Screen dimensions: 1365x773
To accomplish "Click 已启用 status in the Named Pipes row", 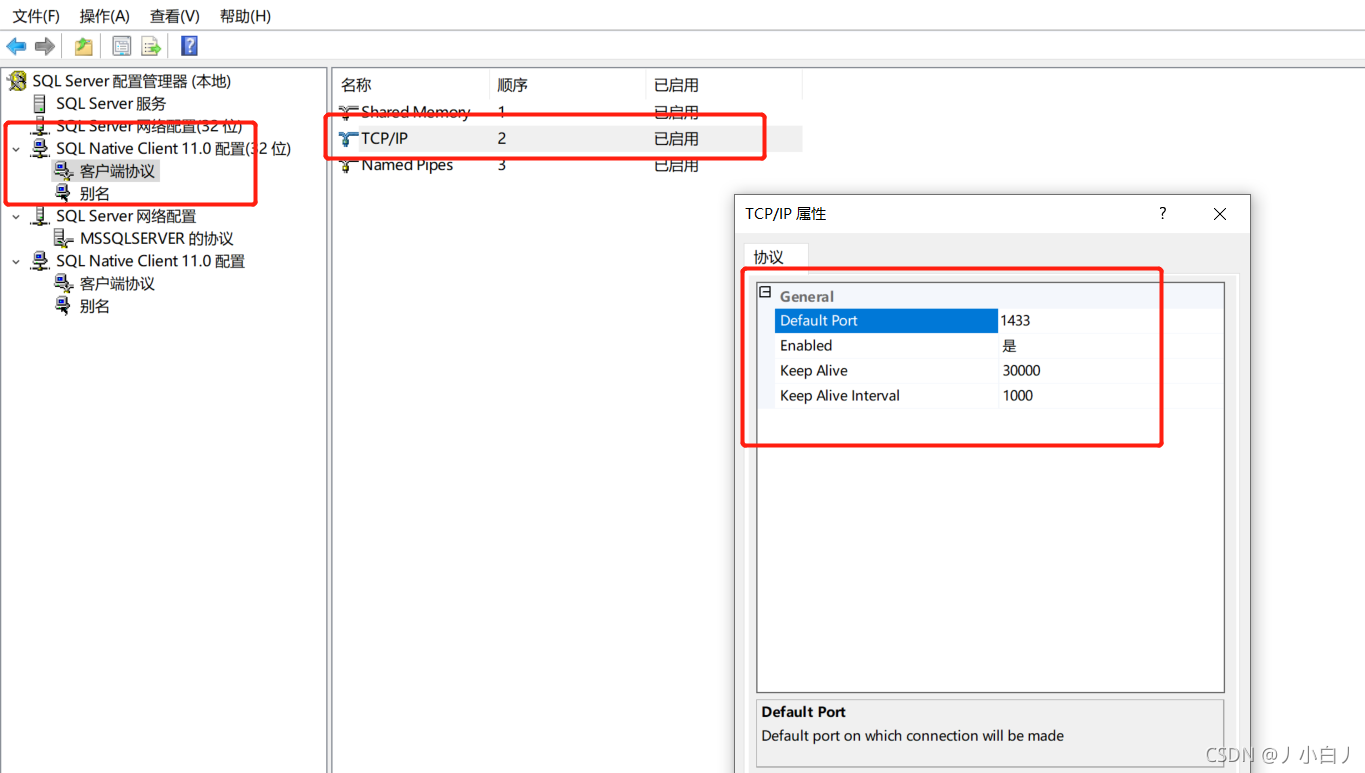I will [676, 165].
